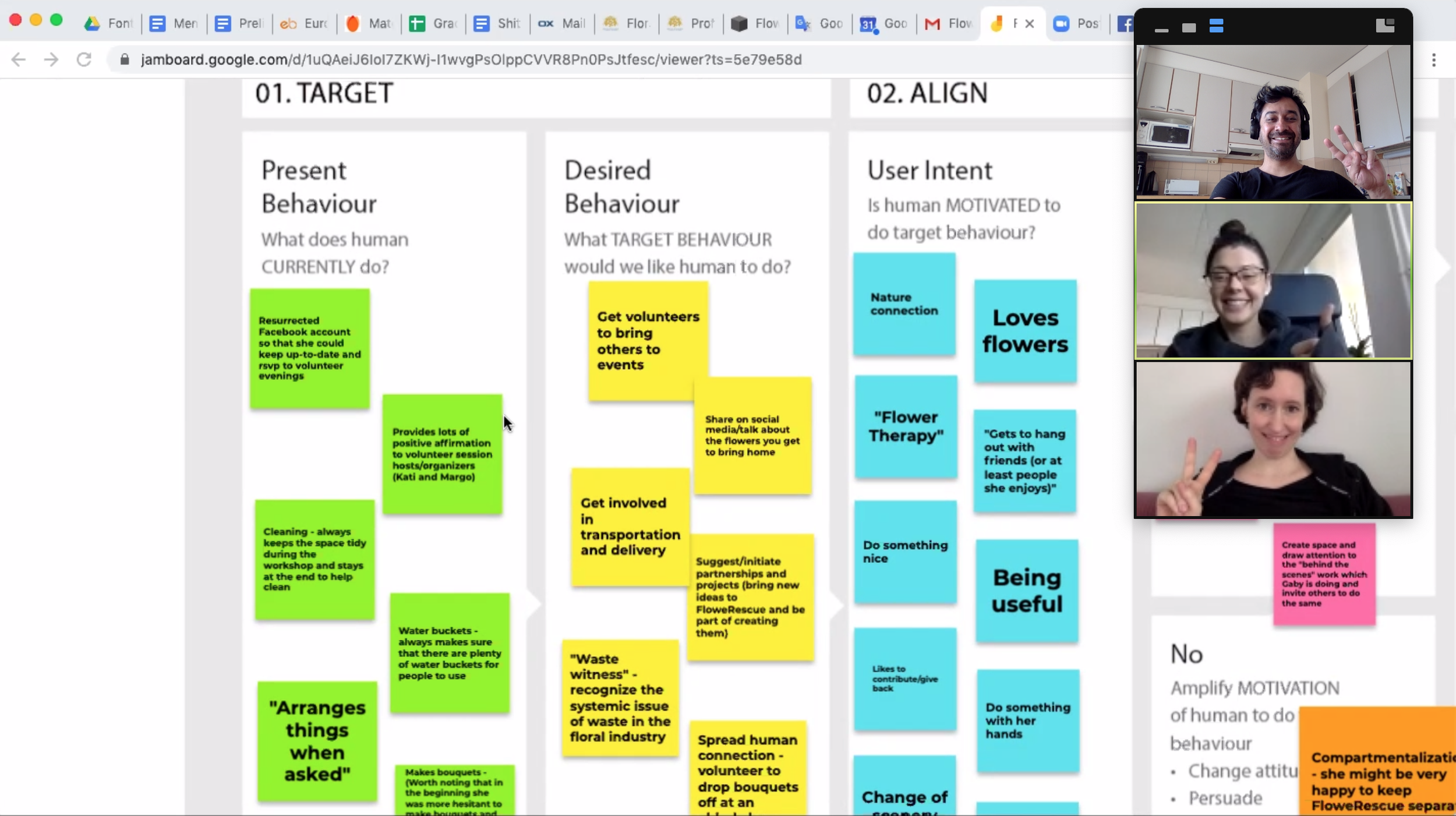This screenshot has width=1456, height=816.
Task: Select middle participant video with glasses
Action: click(x=1274, y=280)
